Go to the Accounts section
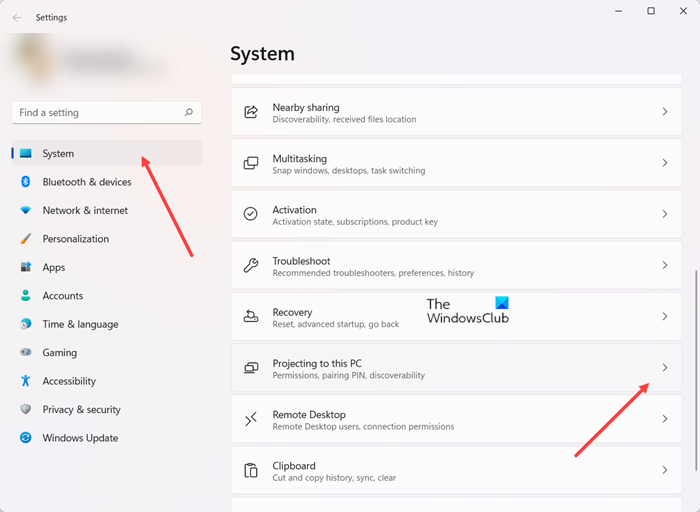 pos(62,296)
